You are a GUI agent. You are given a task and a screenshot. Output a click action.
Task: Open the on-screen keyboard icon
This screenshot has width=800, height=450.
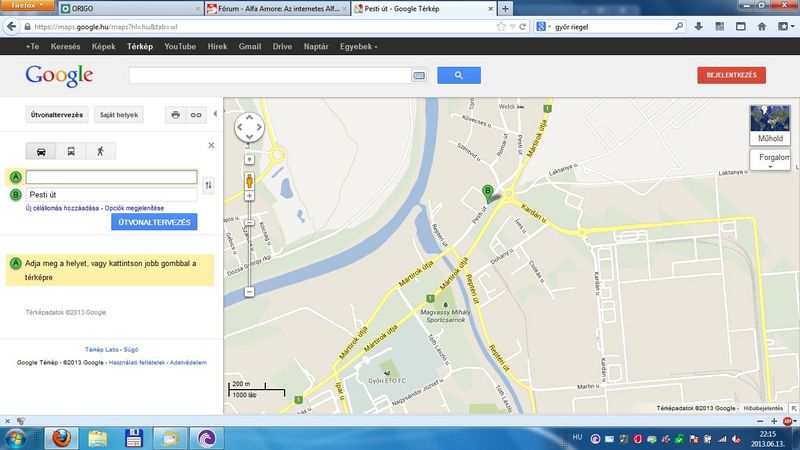[419, 76]
